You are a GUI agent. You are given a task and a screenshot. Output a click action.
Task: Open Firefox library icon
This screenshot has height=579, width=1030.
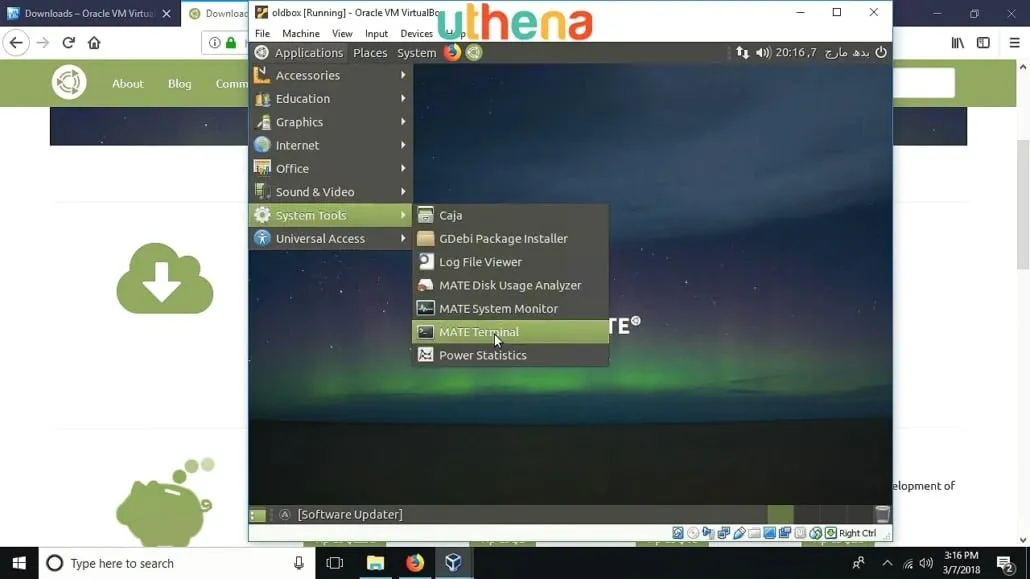coord(958,43)
